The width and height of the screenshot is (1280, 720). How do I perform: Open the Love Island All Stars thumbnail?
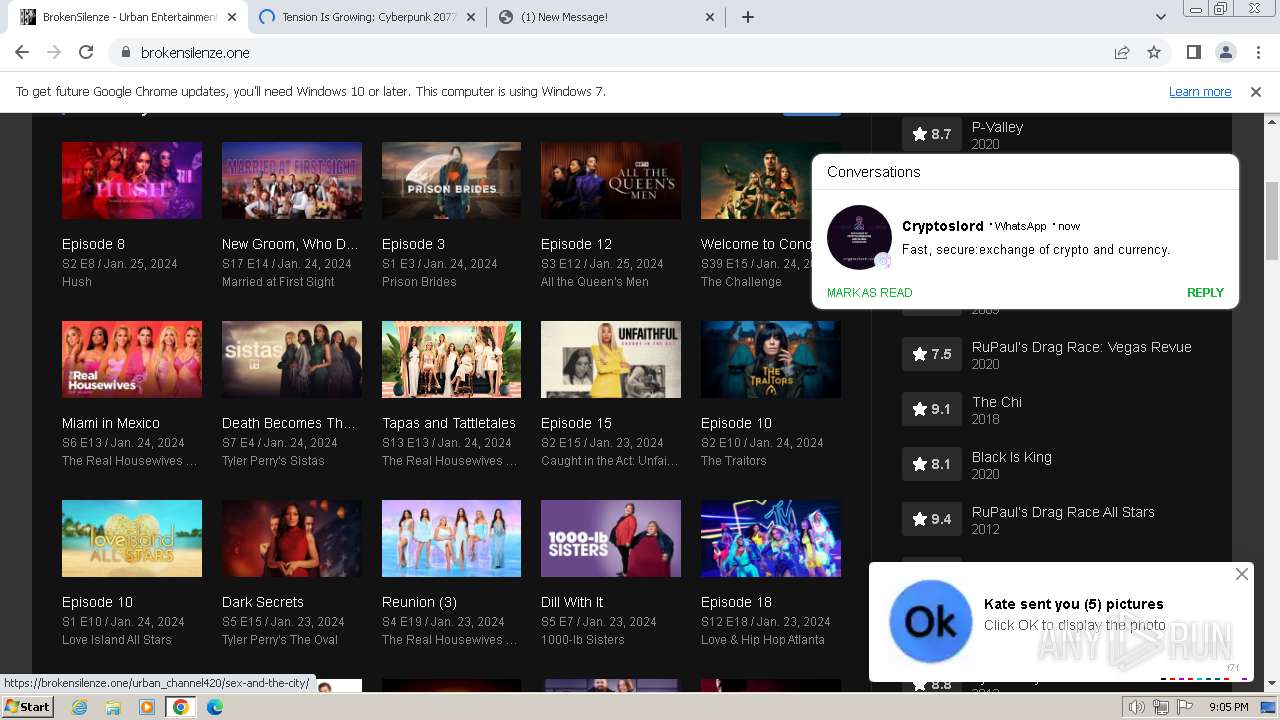tap(132, 538)
